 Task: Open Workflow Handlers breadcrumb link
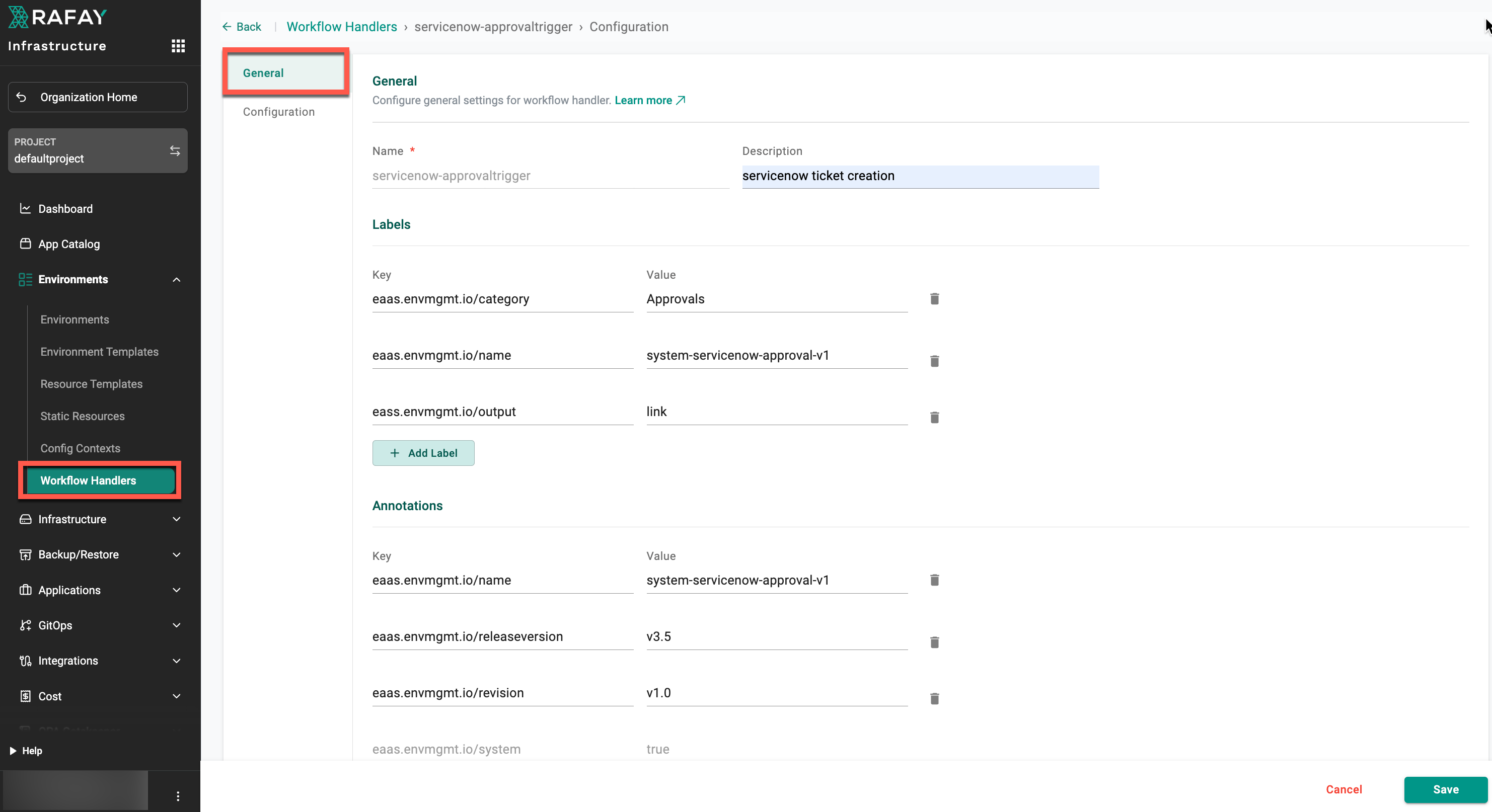[342, 27]
